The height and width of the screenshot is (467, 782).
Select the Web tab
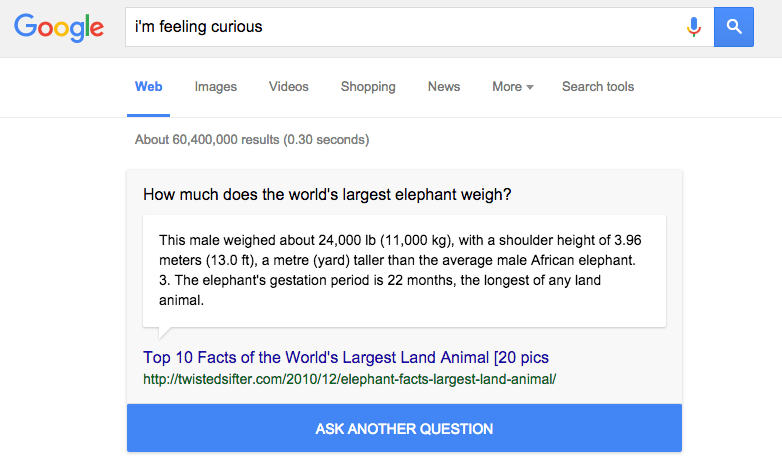pos(149,87)
